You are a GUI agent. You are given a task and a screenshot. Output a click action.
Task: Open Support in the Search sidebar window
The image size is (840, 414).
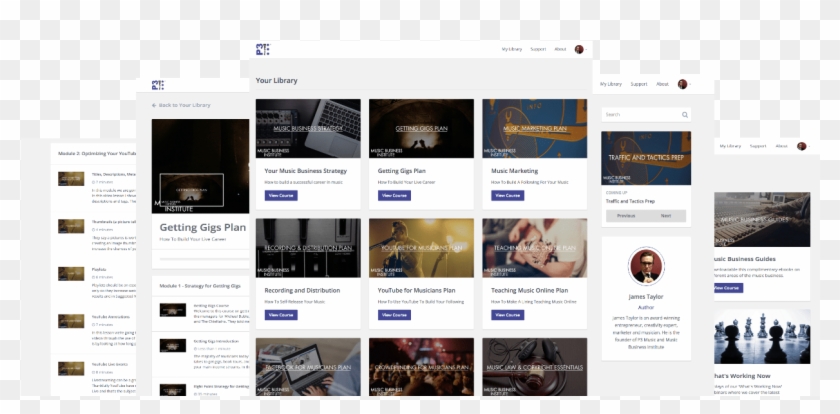639,84
